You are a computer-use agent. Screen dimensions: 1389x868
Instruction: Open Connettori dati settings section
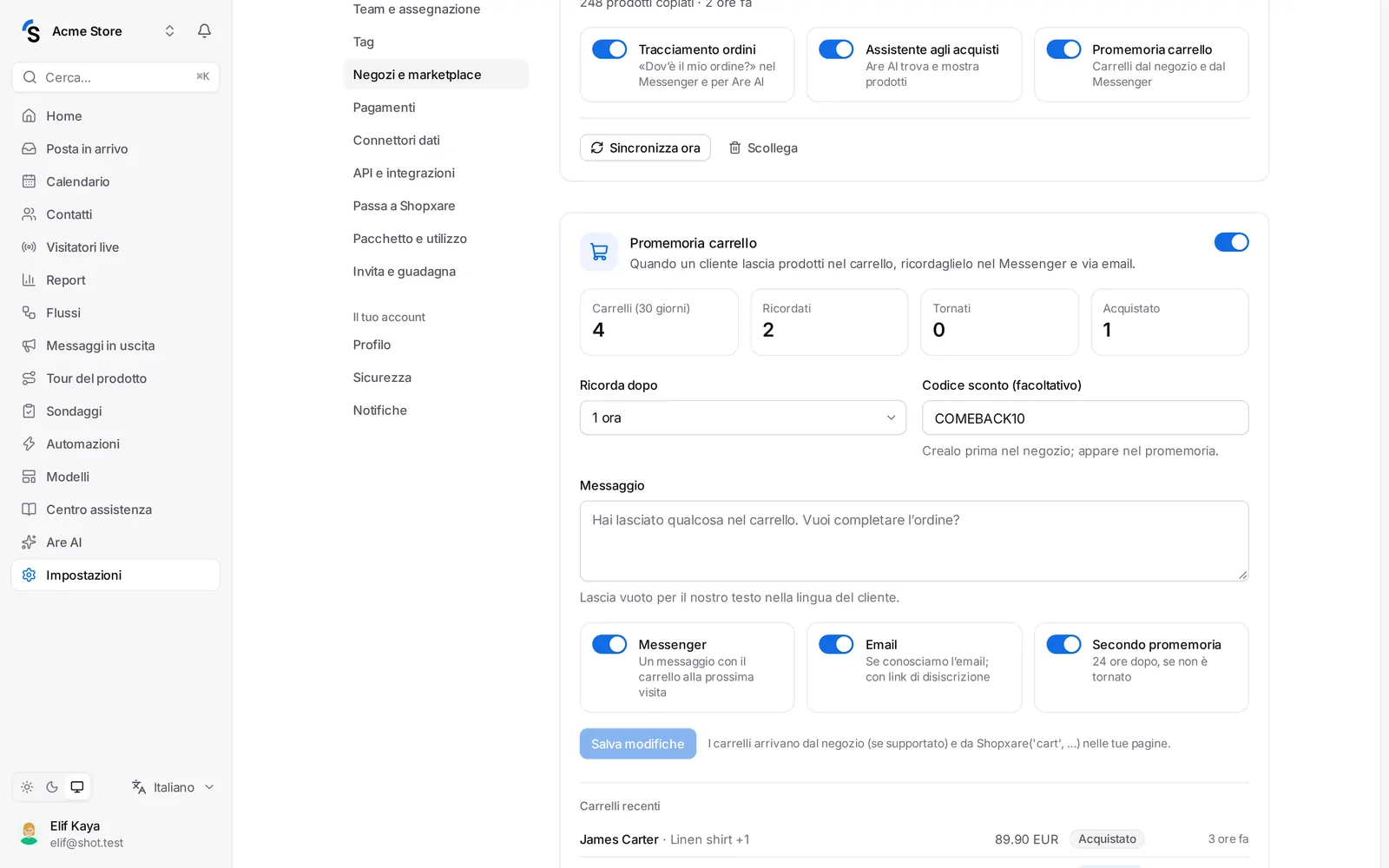click(x=436, y=141)
